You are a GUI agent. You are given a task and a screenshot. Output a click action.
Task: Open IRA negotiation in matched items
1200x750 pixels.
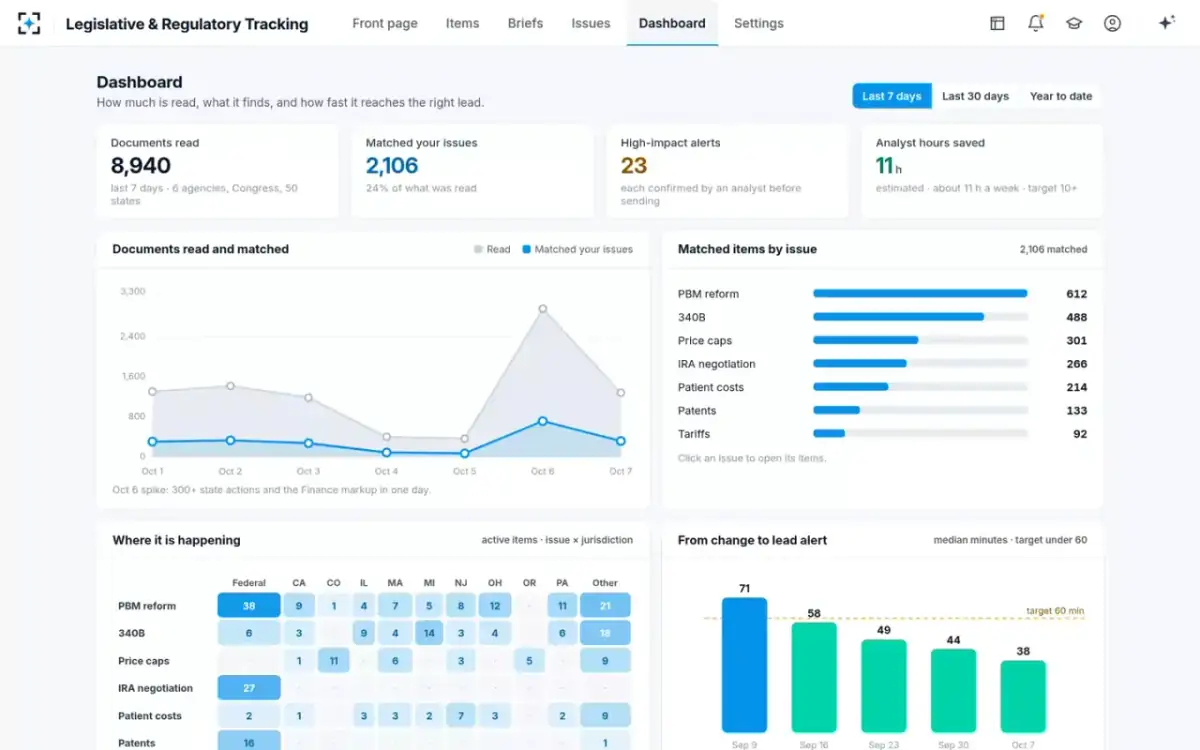point(882,364)
